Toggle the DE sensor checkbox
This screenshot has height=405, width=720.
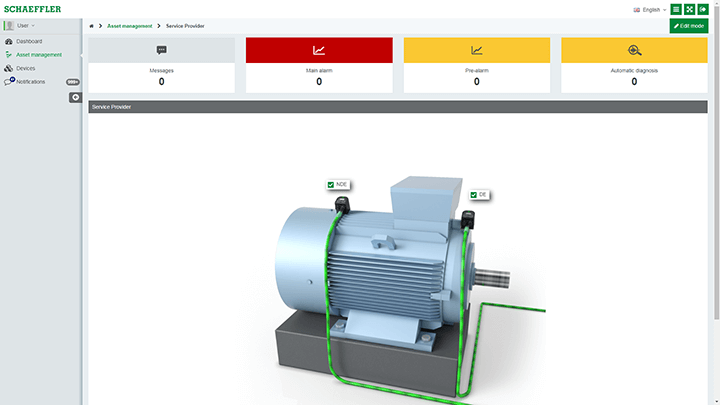474,195
